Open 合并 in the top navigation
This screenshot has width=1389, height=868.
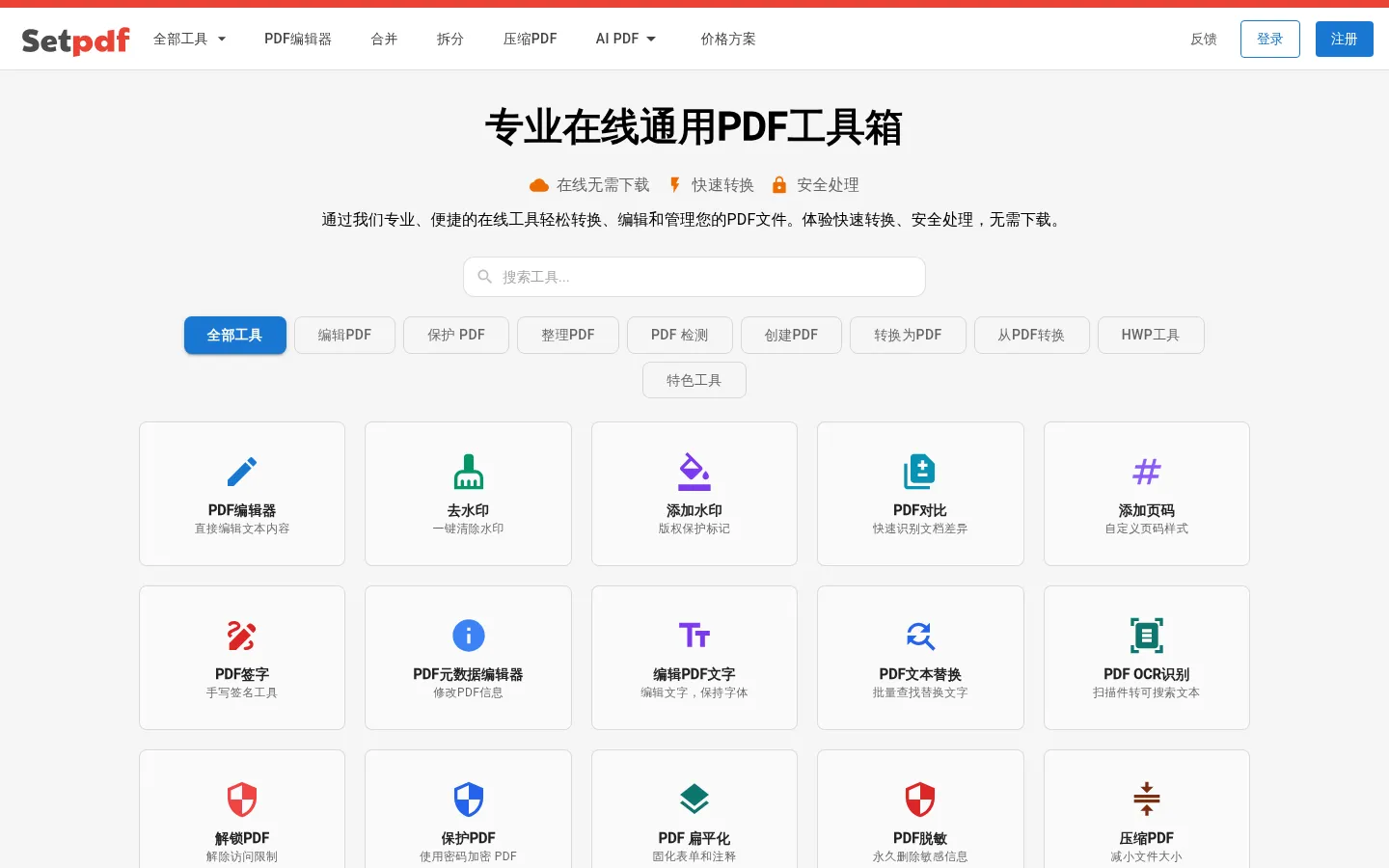point(384,40)
